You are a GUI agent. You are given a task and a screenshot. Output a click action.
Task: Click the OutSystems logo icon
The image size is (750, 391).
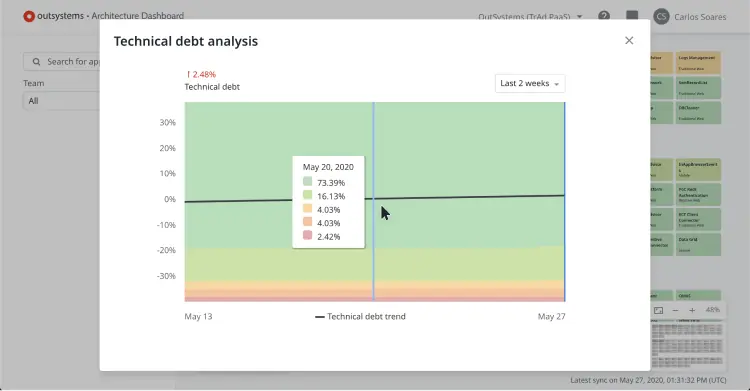29,16
